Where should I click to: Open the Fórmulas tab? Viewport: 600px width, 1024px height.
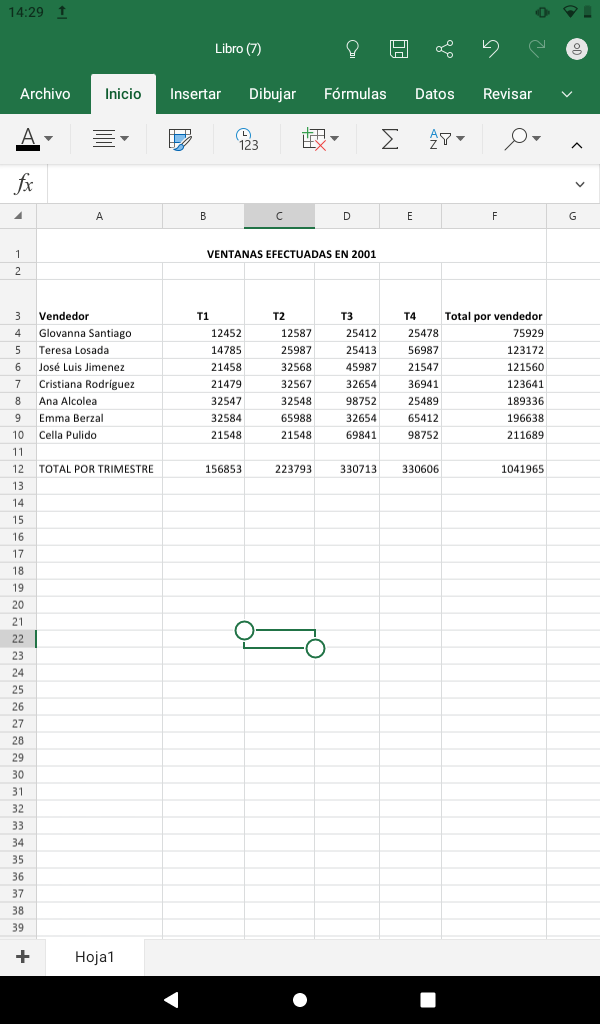pyautogui.click(x=355, y=94)
